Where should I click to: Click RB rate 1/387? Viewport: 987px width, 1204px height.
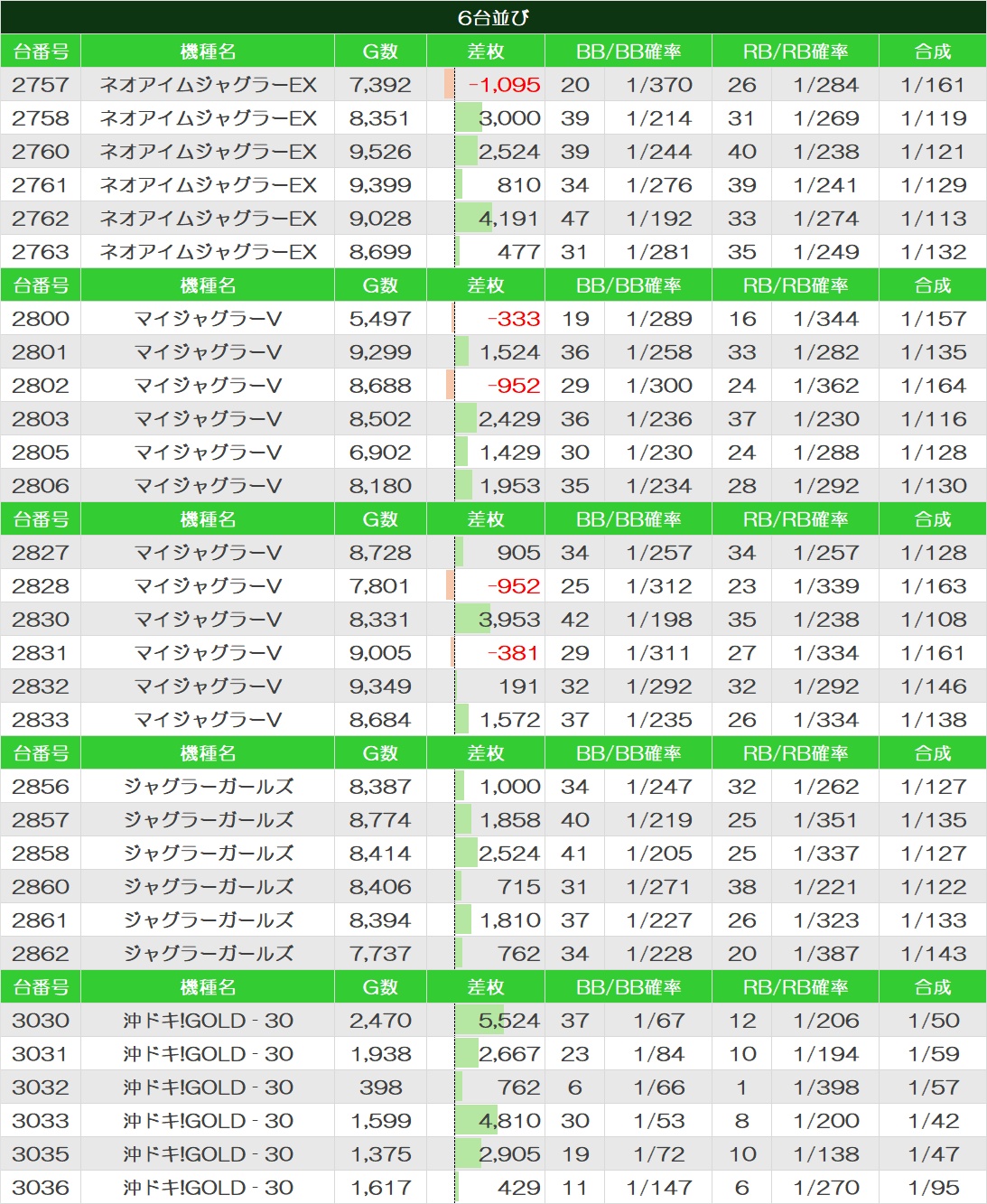pos(826,954)
